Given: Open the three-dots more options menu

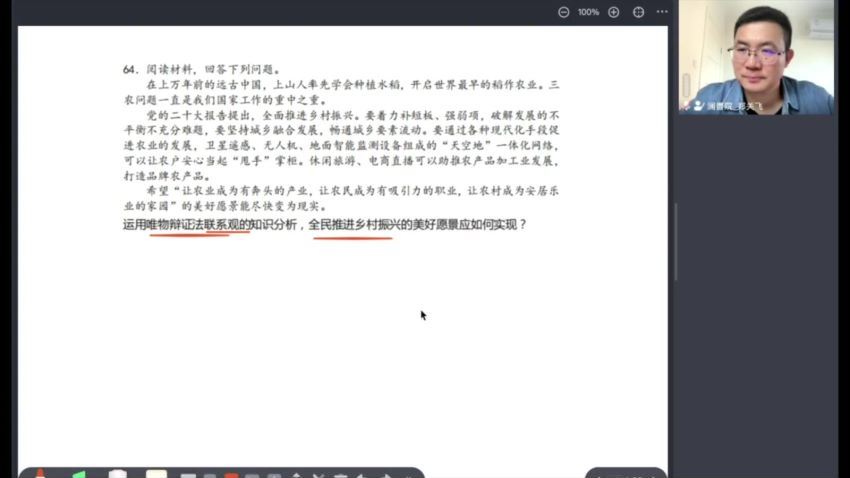Looking at the screenshot, I should 662,11.
